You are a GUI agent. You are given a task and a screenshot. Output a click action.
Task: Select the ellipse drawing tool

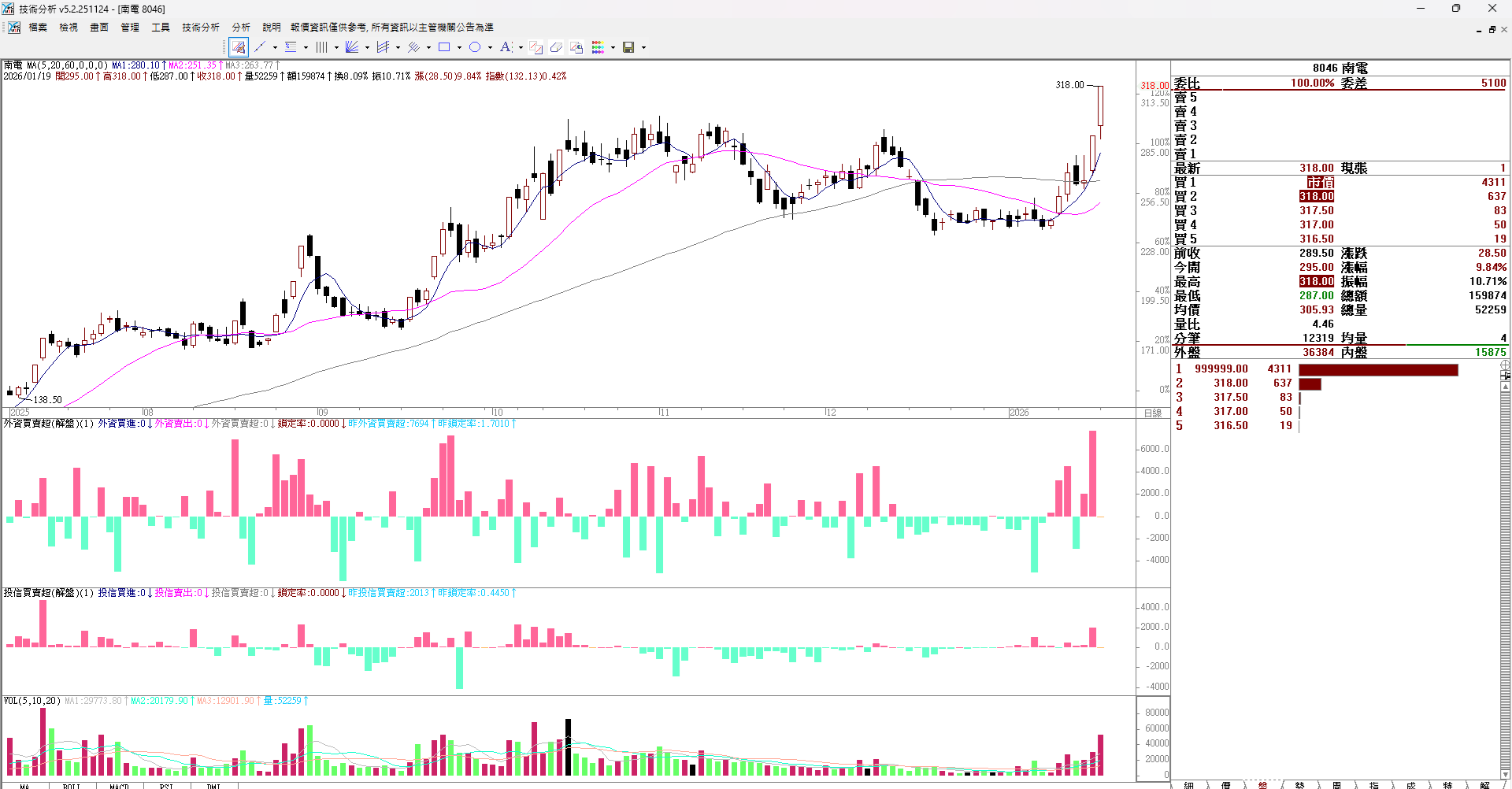(x=475, y=47)
